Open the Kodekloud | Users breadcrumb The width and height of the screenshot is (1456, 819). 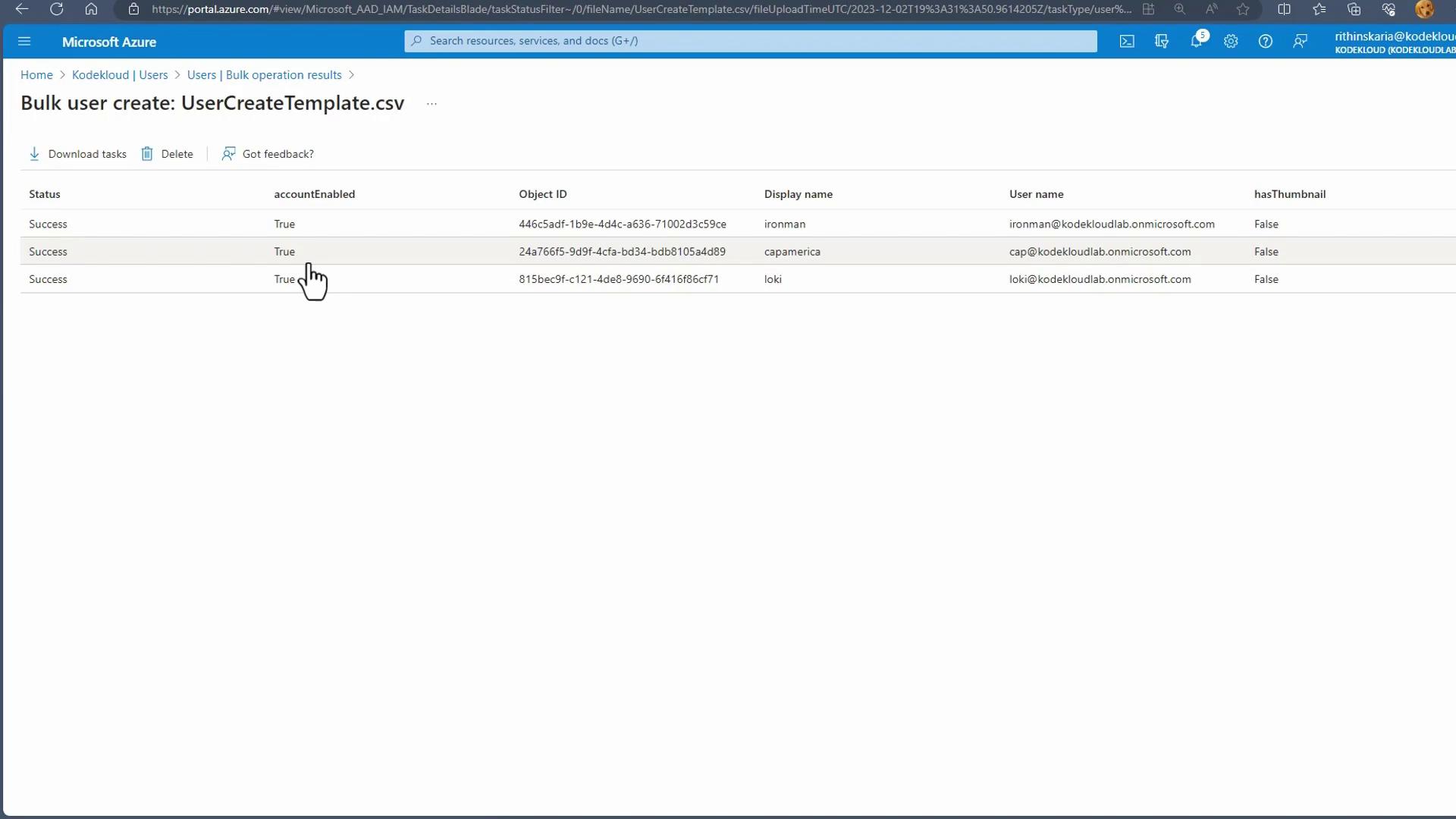(120, 75)
